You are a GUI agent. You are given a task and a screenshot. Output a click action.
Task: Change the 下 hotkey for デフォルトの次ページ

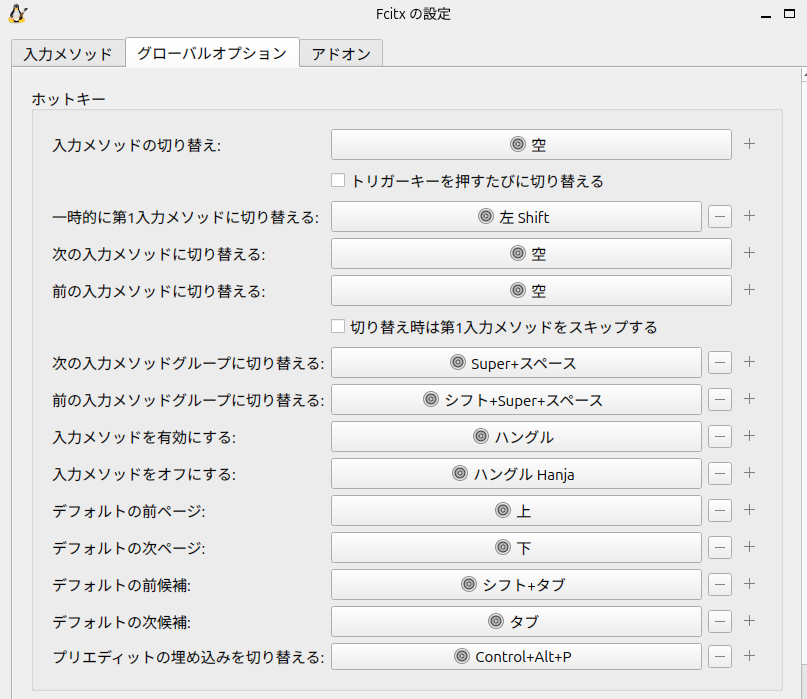[516, 548]
